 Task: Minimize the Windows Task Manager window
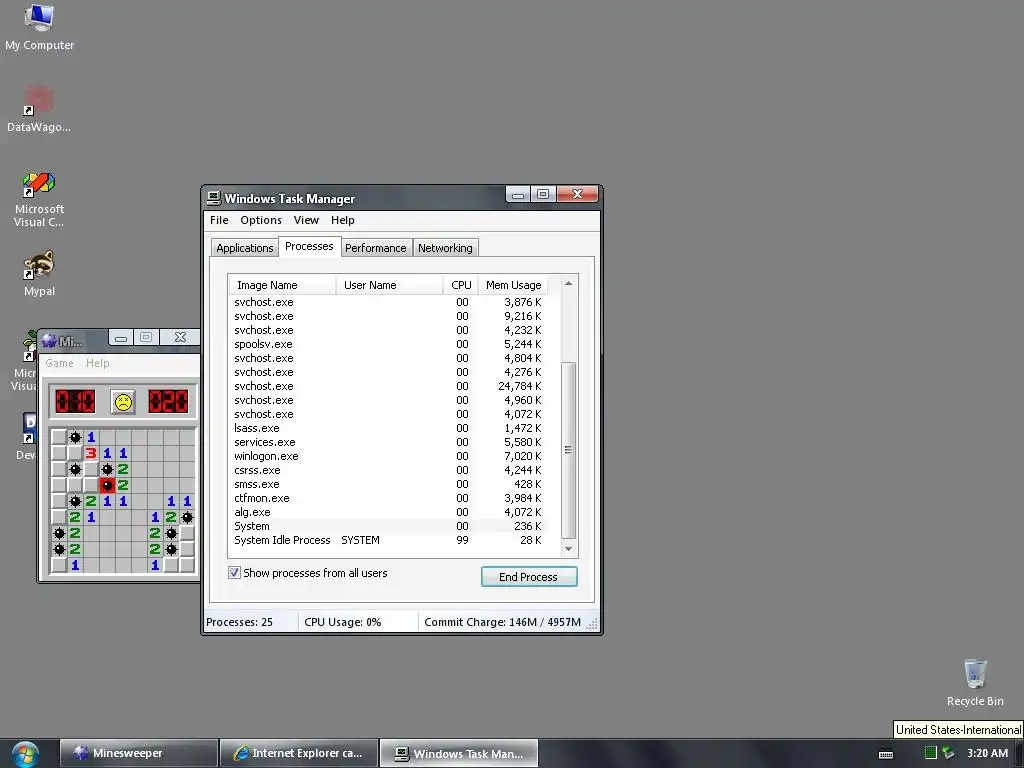[518, 195]
